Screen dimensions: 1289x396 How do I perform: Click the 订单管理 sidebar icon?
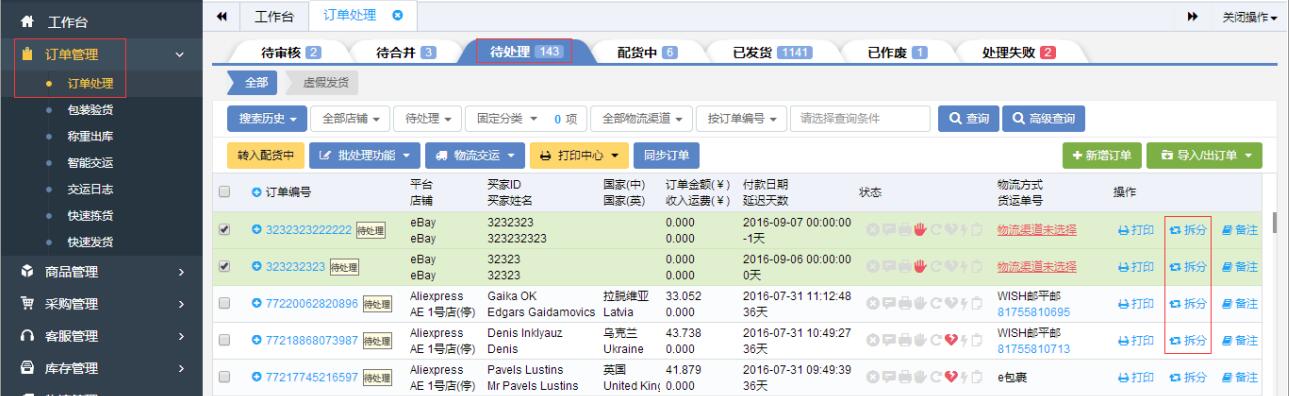[28, 55]
